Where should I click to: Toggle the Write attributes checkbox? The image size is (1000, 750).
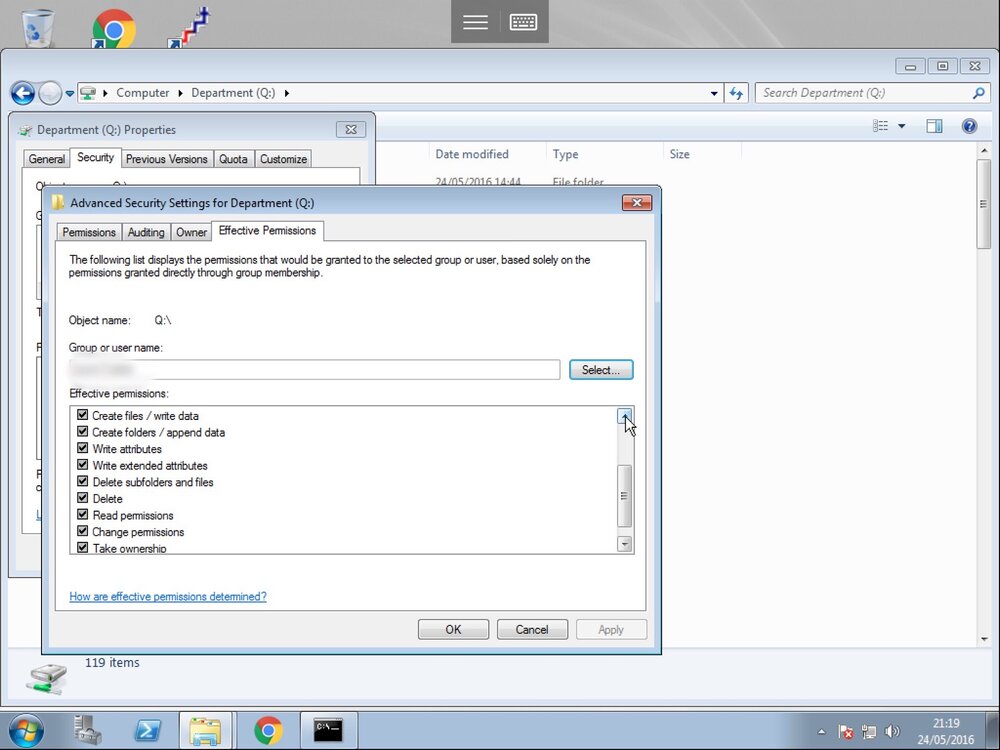click(82, 448)
